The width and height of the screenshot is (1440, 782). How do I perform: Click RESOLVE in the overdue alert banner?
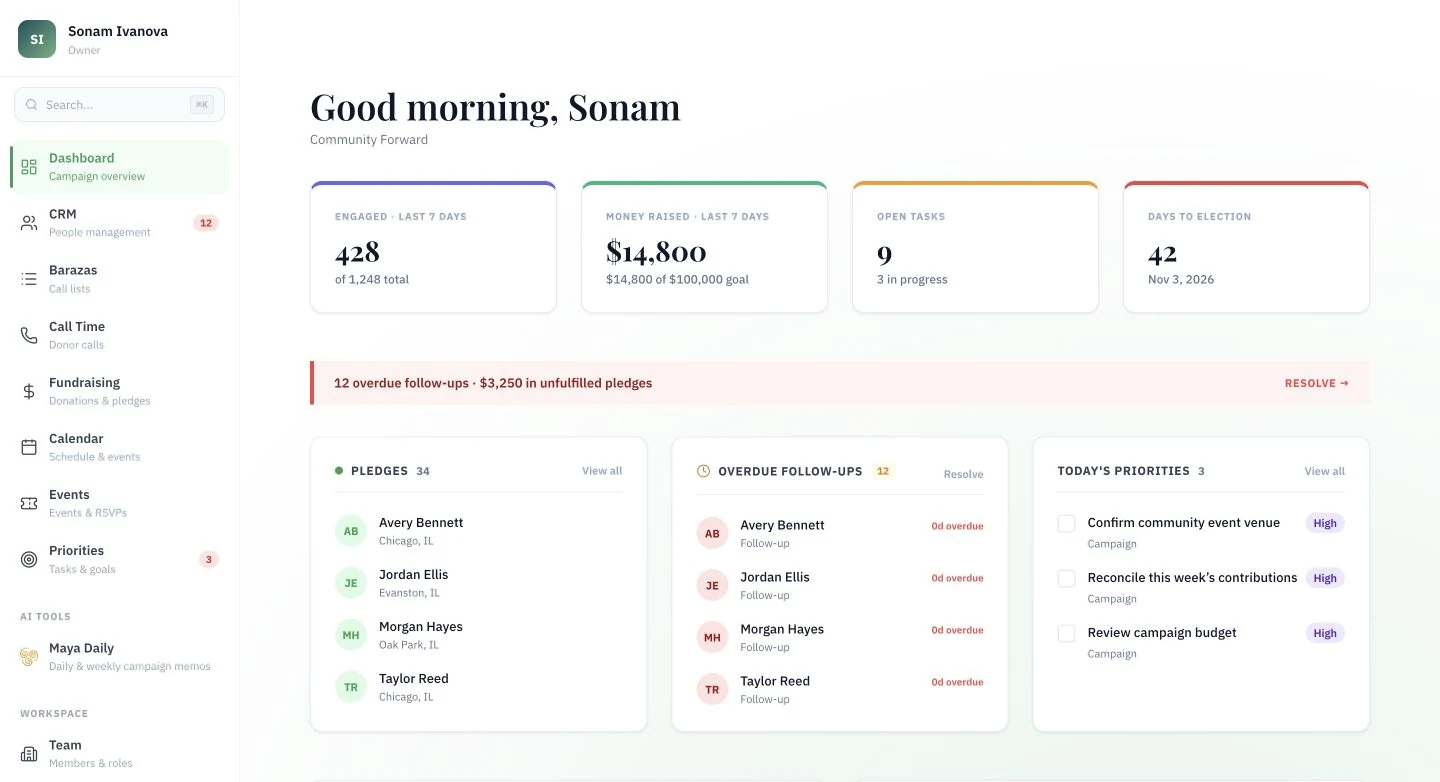[1317, 383]
